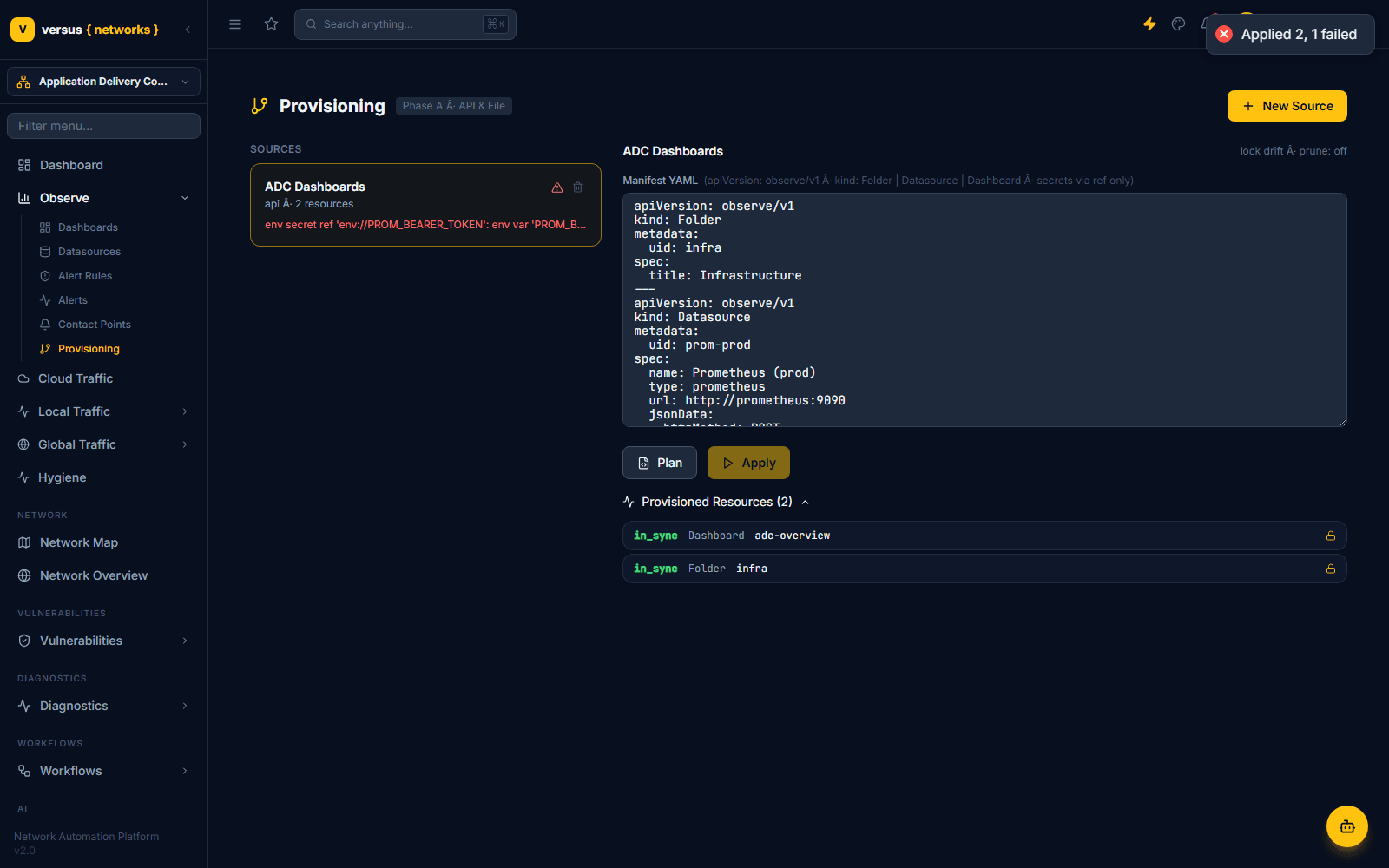
Task: Expand the Vulnerabilities submenu
Action: tap(185, 641)
